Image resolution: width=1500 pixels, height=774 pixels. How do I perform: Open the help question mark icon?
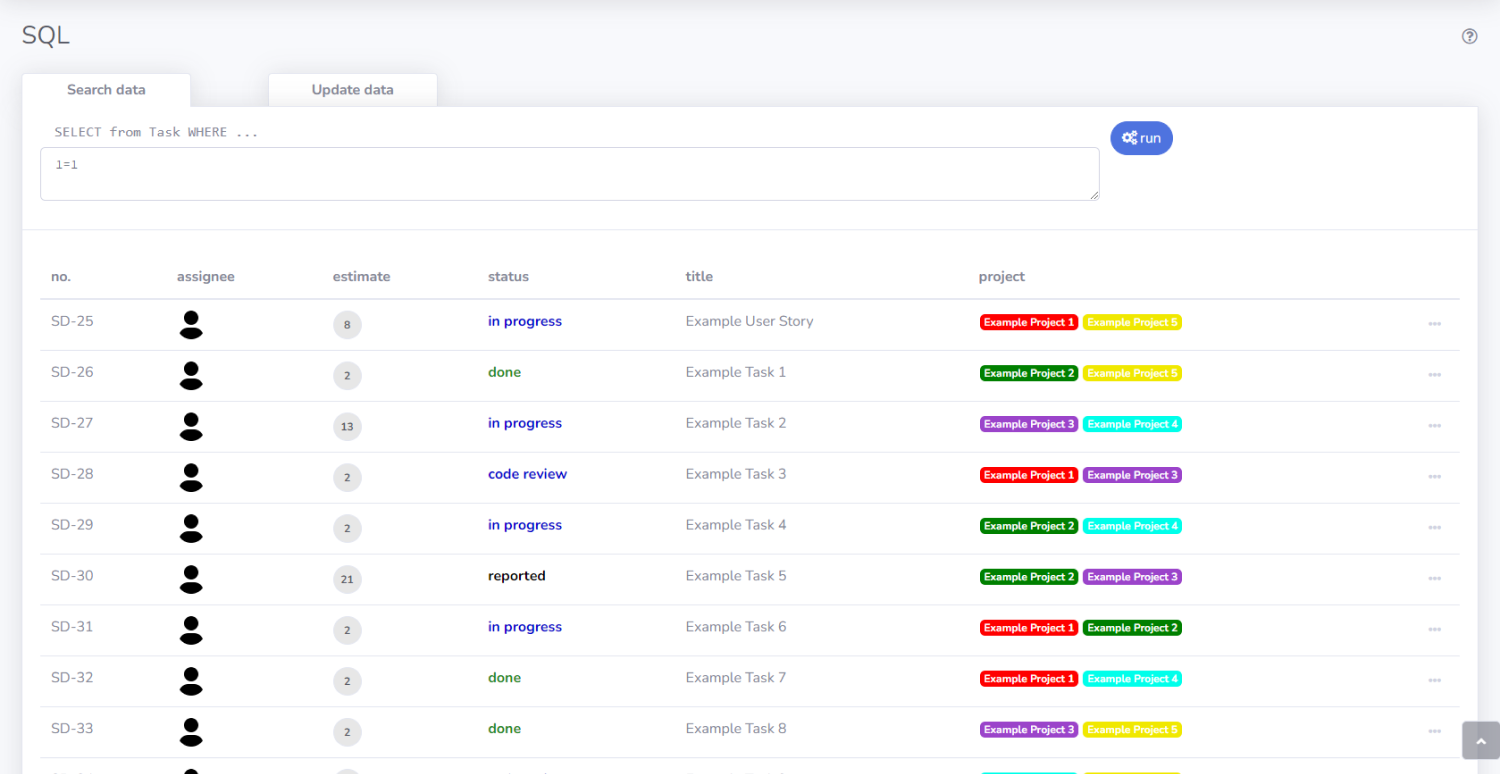[x=1469, y=36]
